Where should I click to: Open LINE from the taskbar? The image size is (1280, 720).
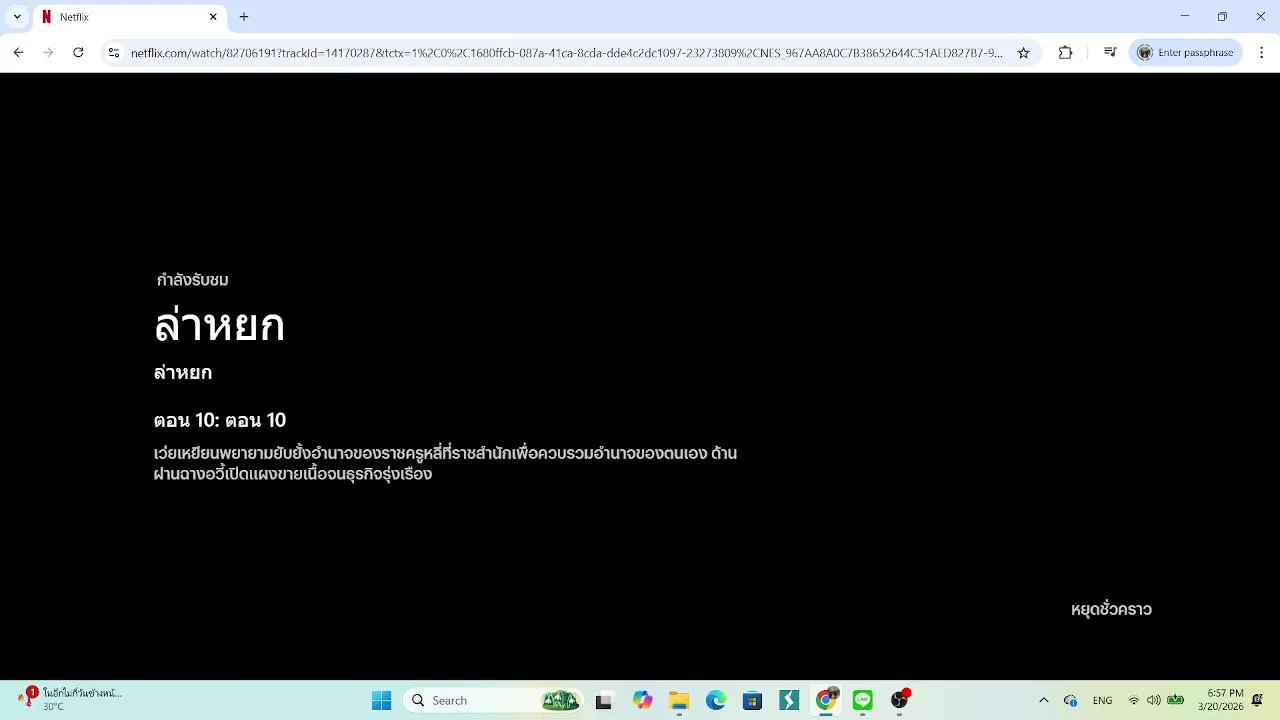click(x=863, y=701)
